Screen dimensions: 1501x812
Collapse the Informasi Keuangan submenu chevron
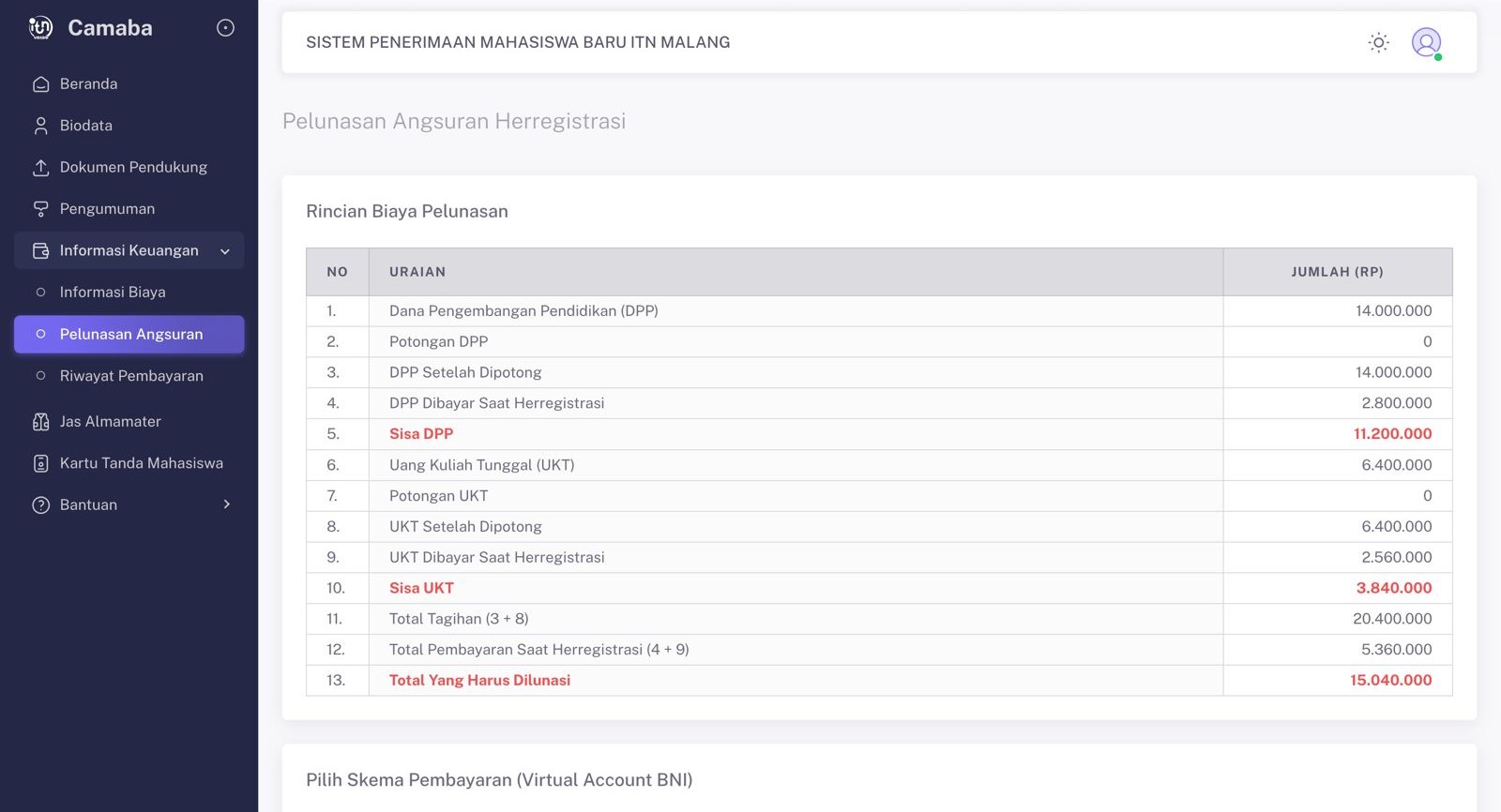tap(225, 251)
